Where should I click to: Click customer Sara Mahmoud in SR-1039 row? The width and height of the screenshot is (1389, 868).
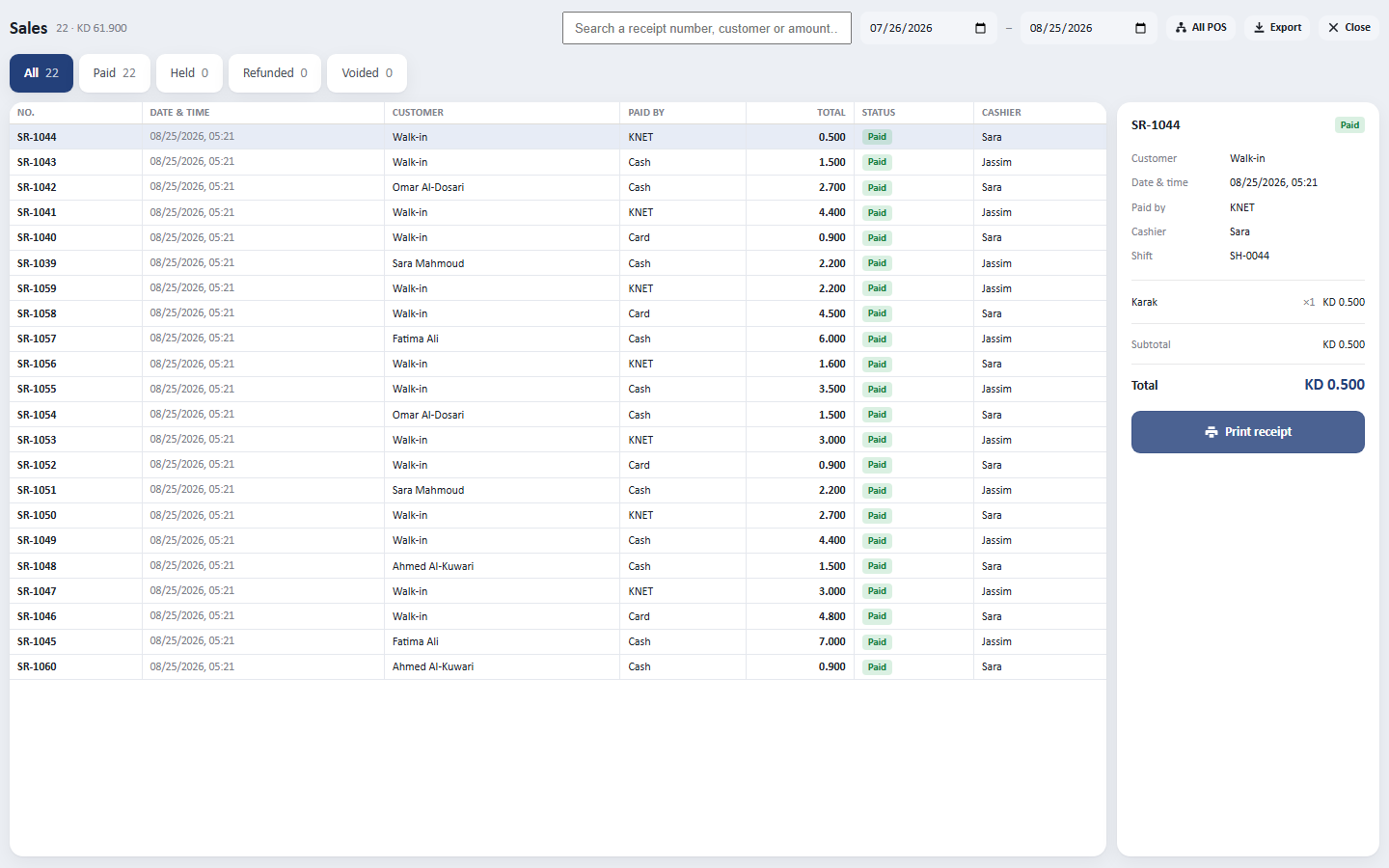click(x=428, y=263)
